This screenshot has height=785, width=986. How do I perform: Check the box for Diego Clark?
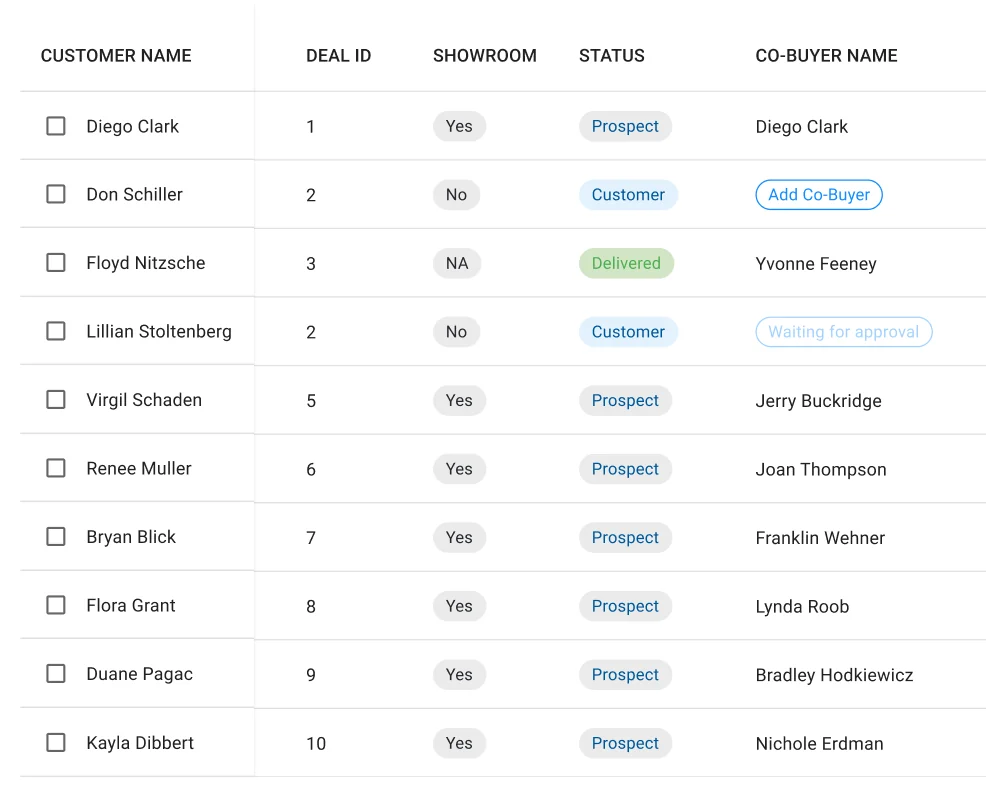coord(56,126)
